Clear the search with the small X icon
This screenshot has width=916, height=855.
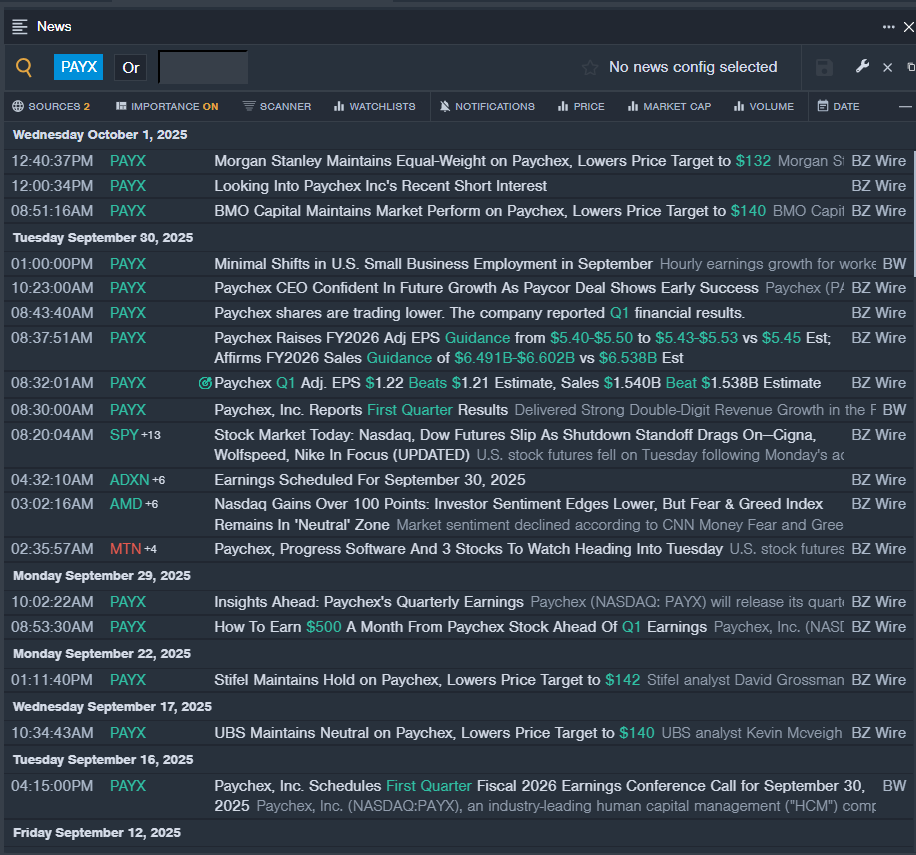coord(887,68)
